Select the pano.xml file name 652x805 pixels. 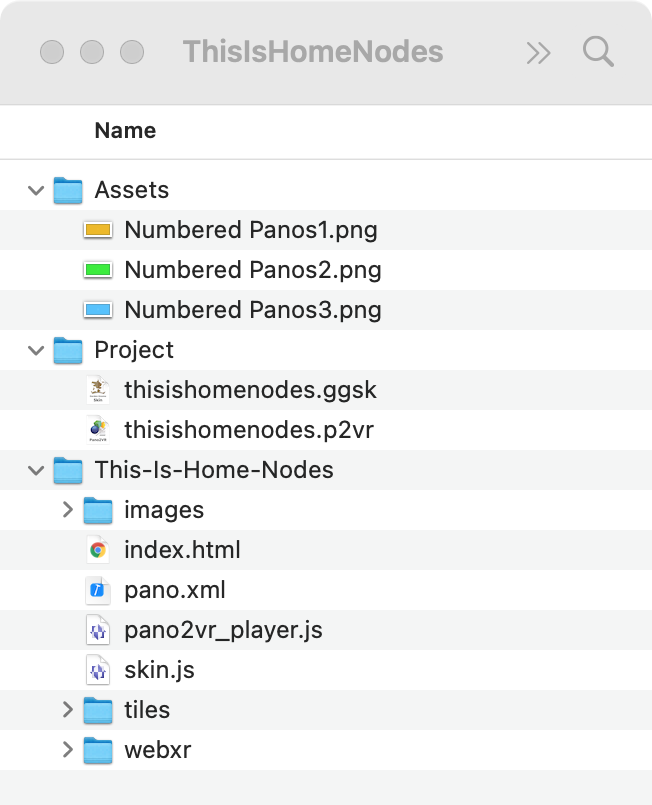pos(175,590)
